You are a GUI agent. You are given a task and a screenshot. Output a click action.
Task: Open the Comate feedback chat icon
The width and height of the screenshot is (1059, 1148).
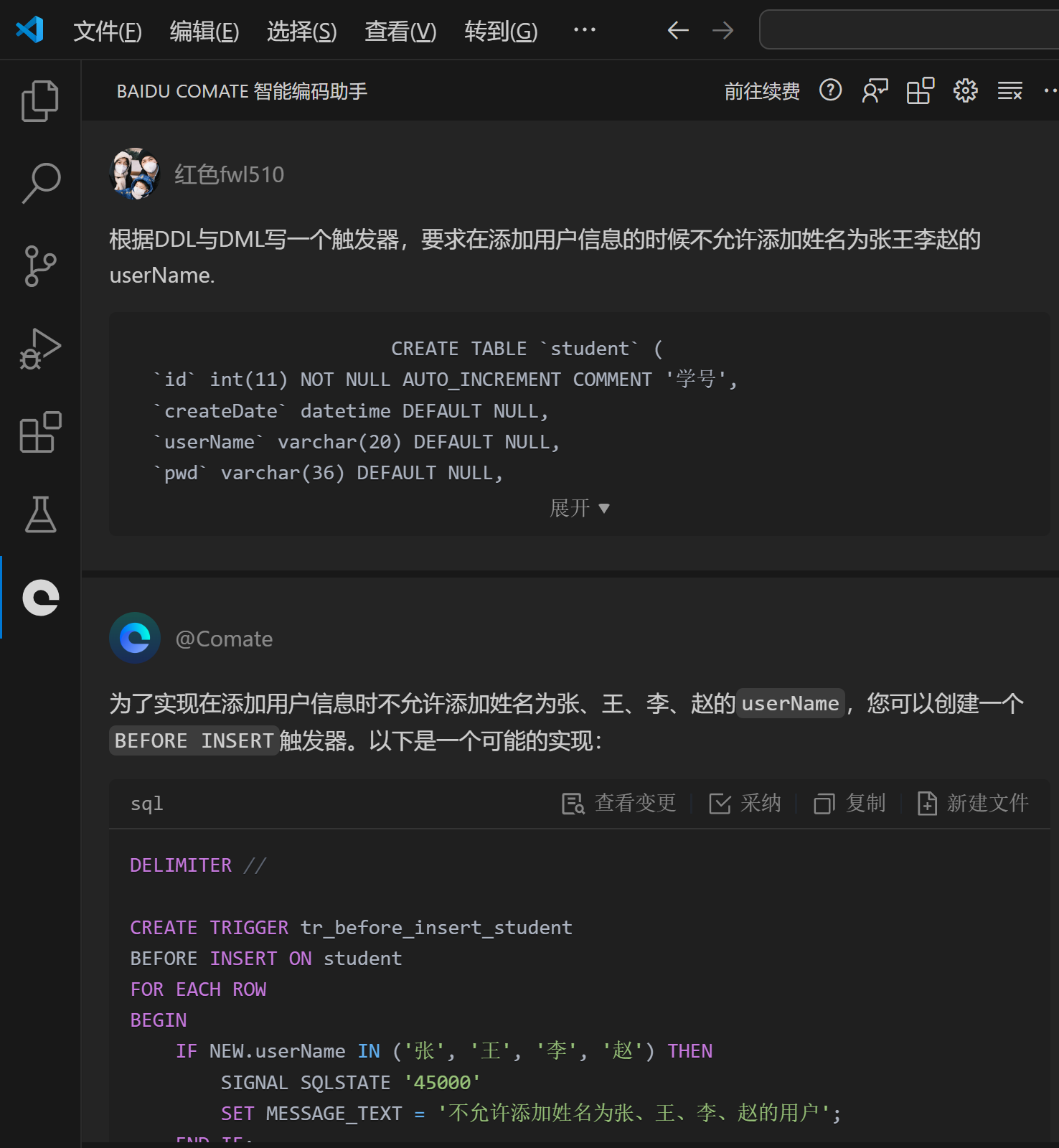click(x=875, y=91)
